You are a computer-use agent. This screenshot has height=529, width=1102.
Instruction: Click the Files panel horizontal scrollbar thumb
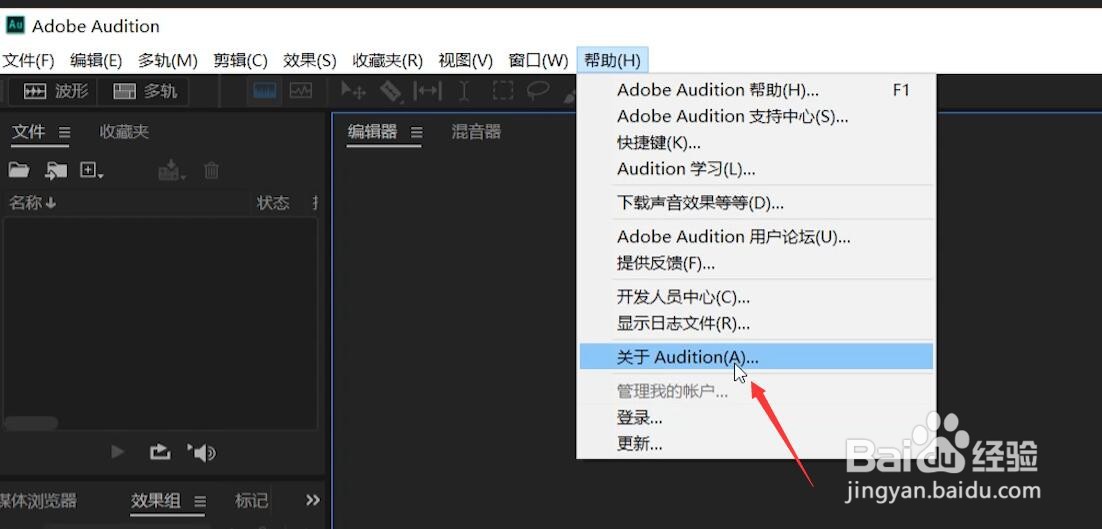pyautogui.click(x=30, y=423)
